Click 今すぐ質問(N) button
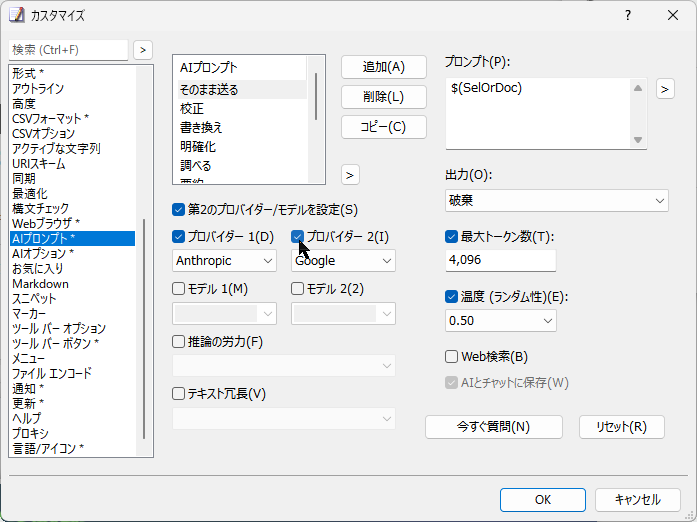The height and width of the screenshot is (522, 697). (x=493, y=427)
